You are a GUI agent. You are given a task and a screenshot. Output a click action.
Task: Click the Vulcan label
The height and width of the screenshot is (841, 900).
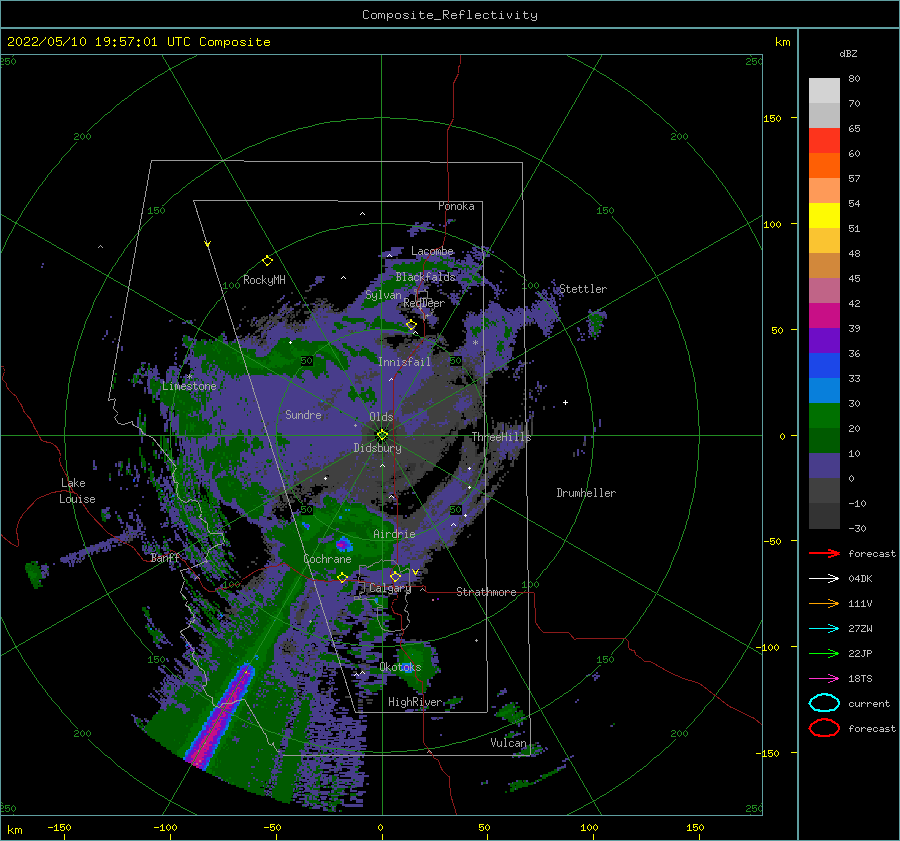point(509,743)
